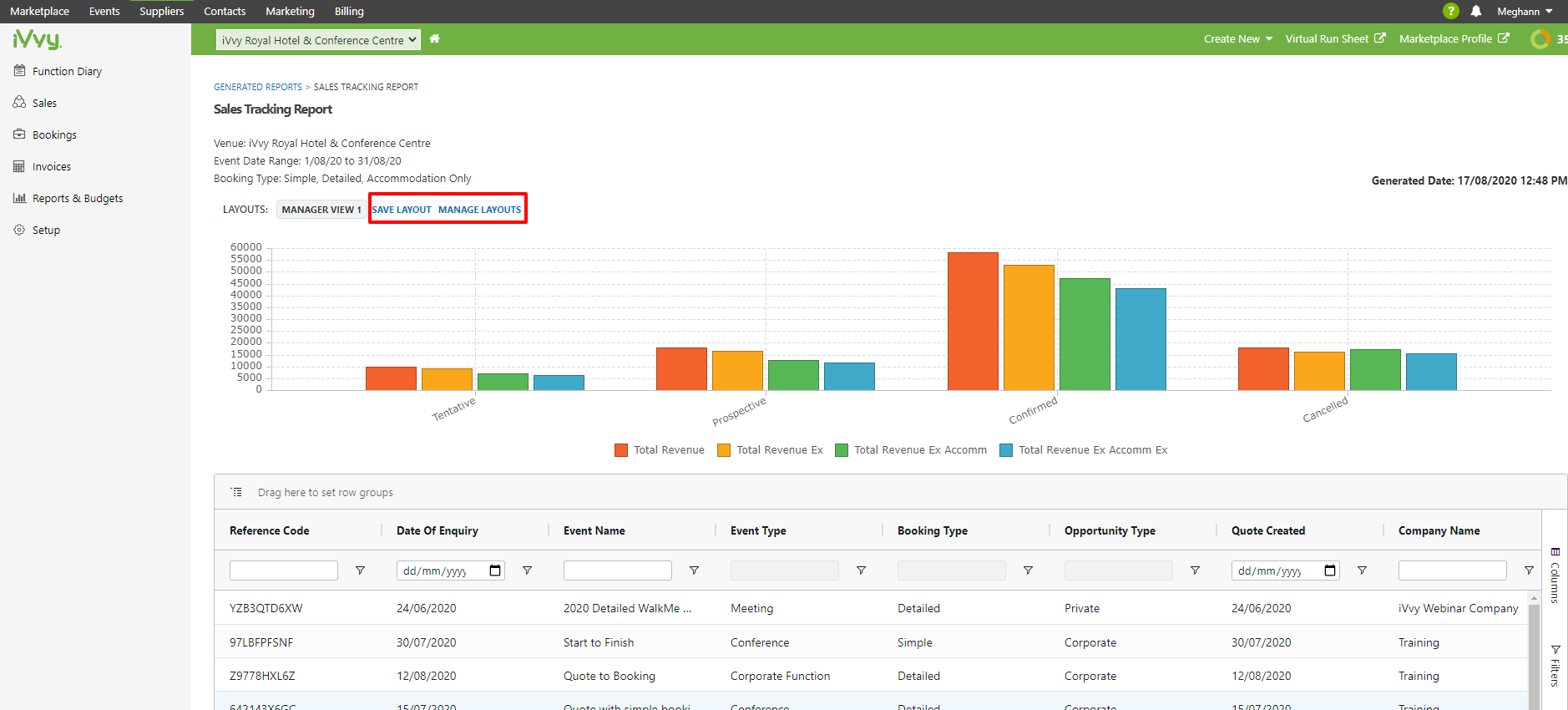Click the home icon next to venue selector
1568x710 pixels.
pyautogui.click(x=434, y=38)
